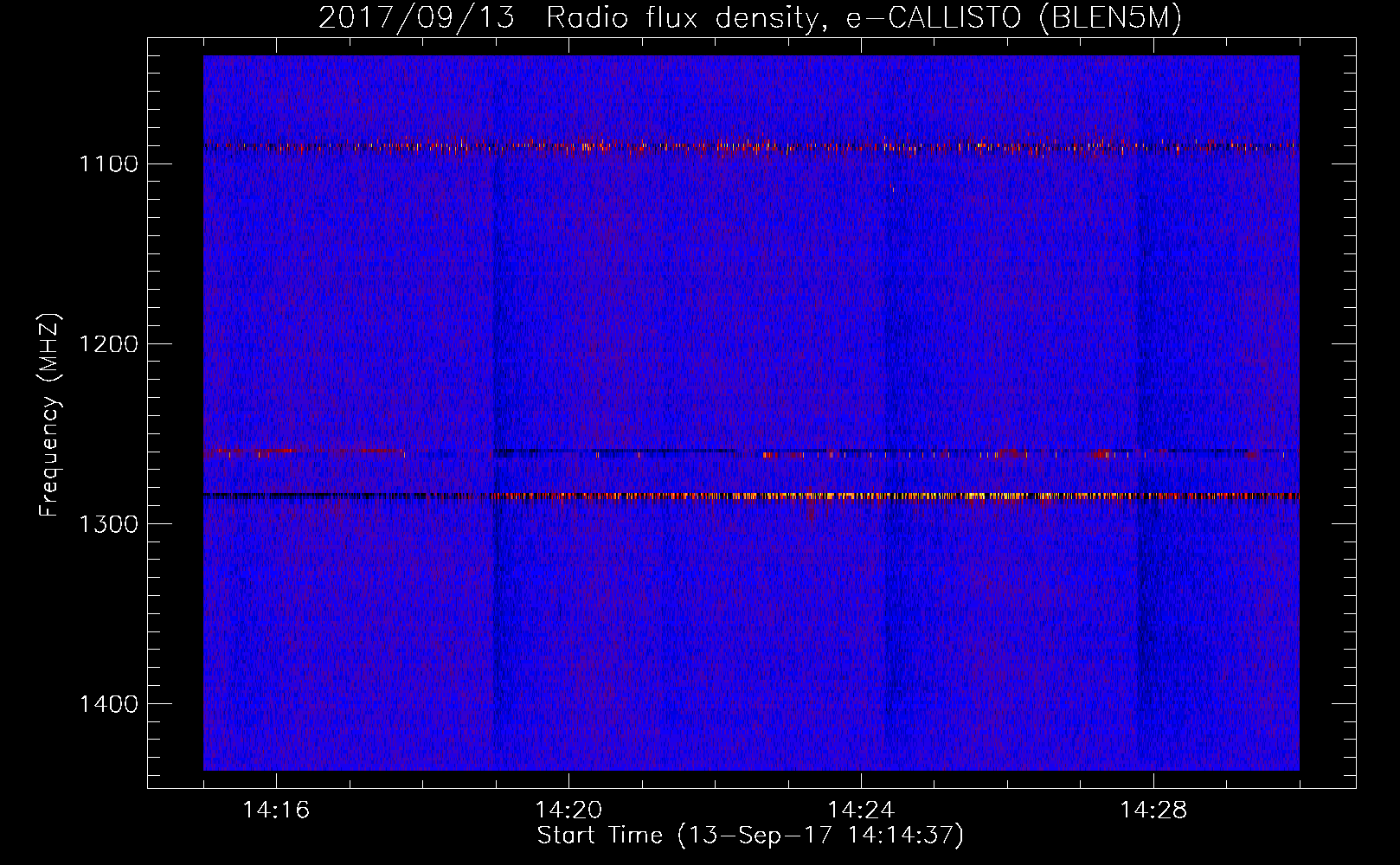Click the orange interference band near 1090 MHz
The image size is (1400, 865).
point(751,146)
